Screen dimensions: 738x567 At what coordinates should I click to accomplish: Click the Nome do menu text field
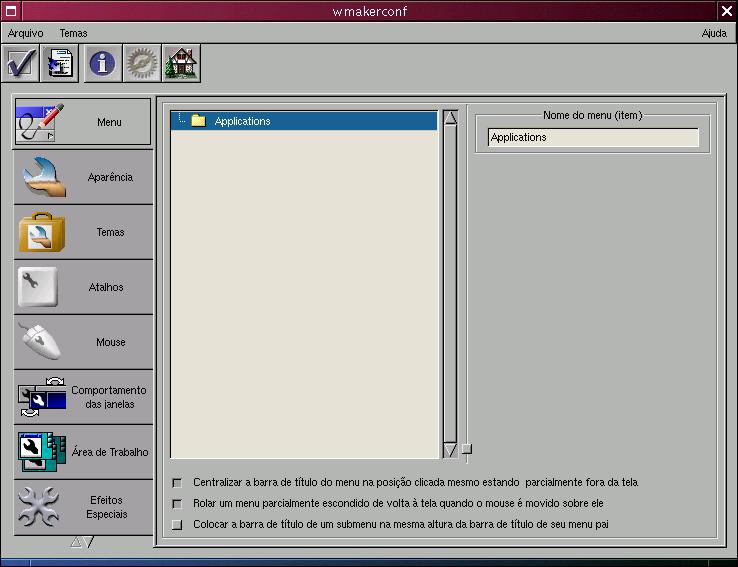593,138
